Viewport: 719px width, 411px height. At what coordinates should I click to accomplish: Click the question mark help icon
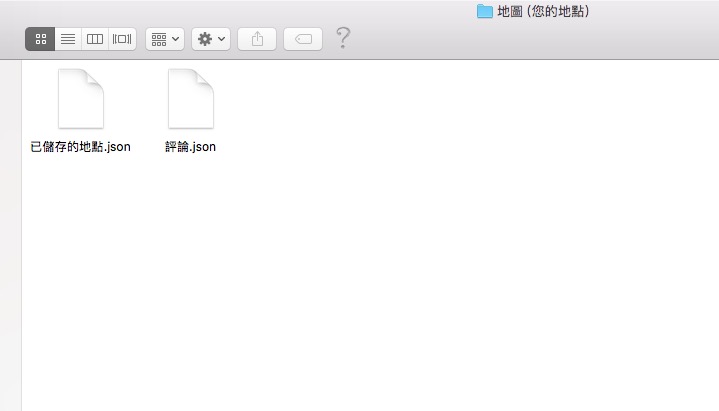343,38
